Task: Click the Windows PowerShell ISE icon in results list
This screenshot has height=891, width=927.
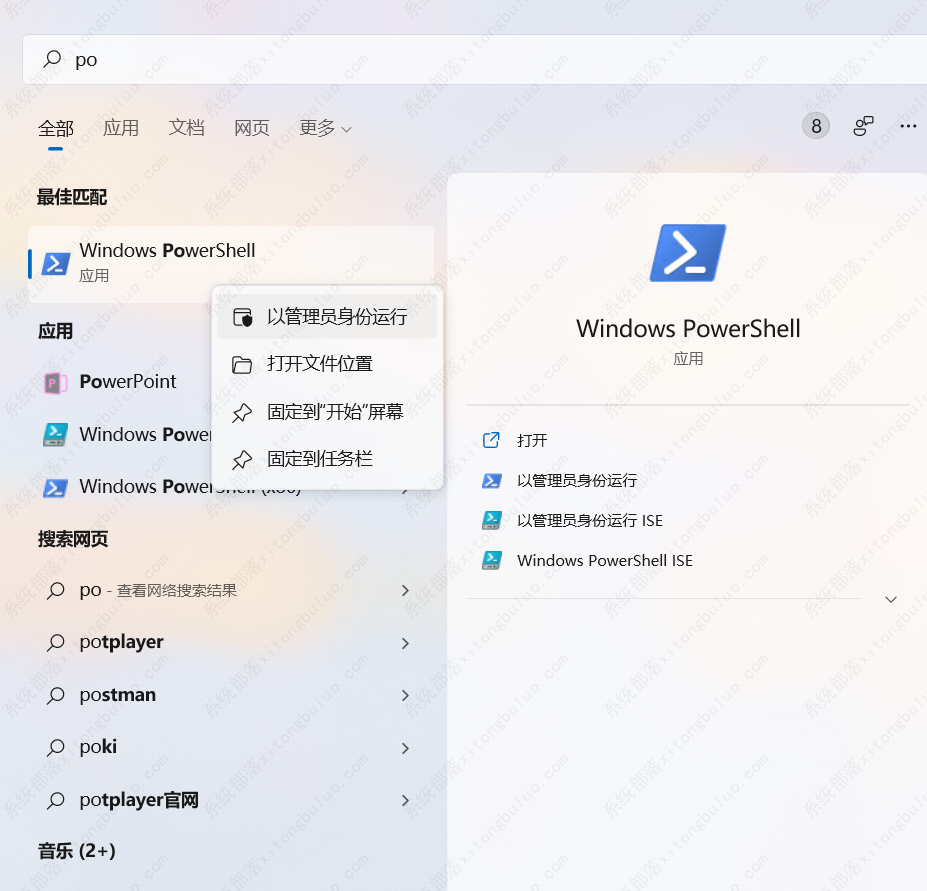Action: pyautogui.click(x=56, y=435)
